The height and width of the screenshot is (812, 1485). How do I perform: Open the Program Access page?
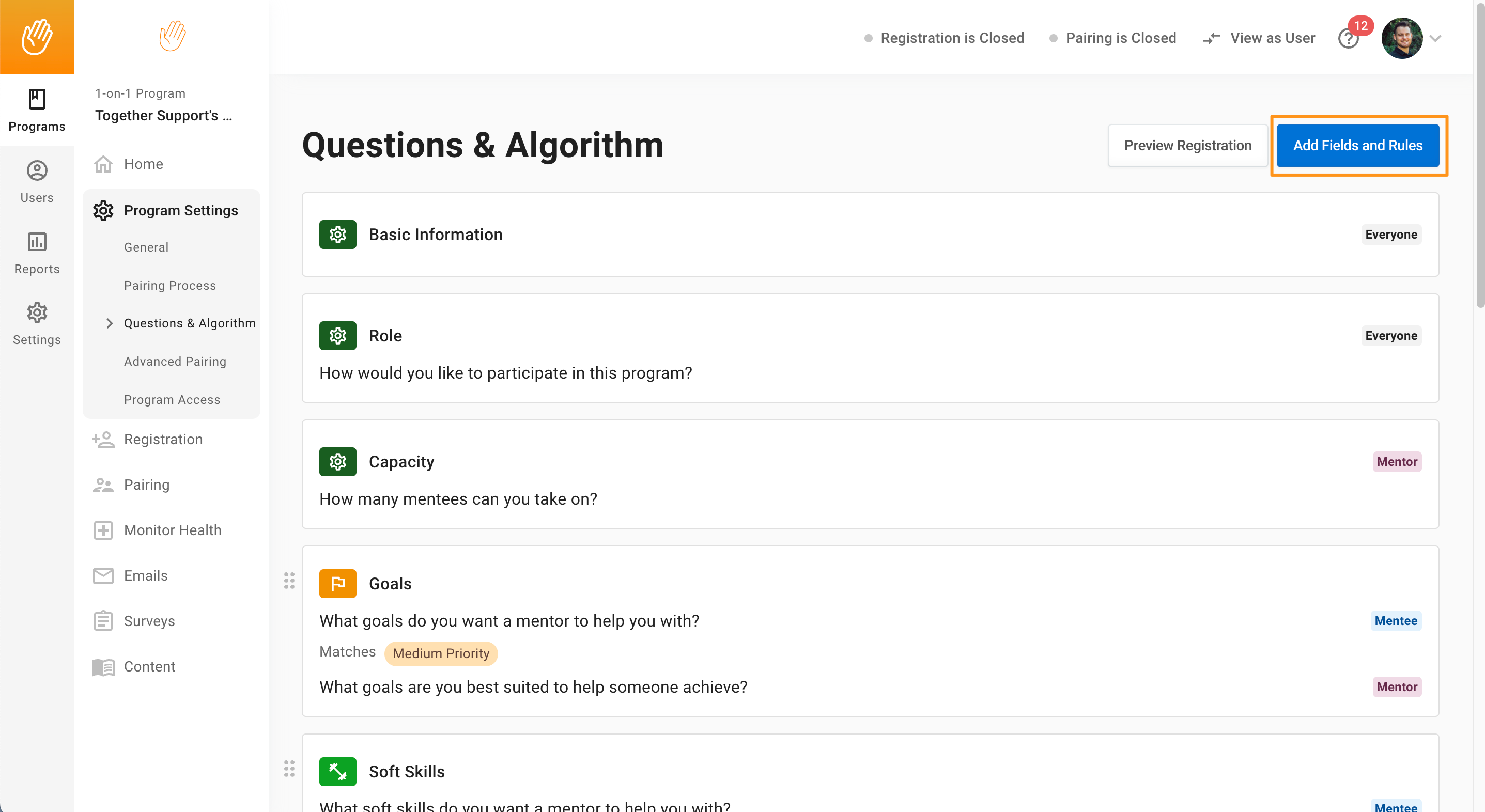(173, 399)
